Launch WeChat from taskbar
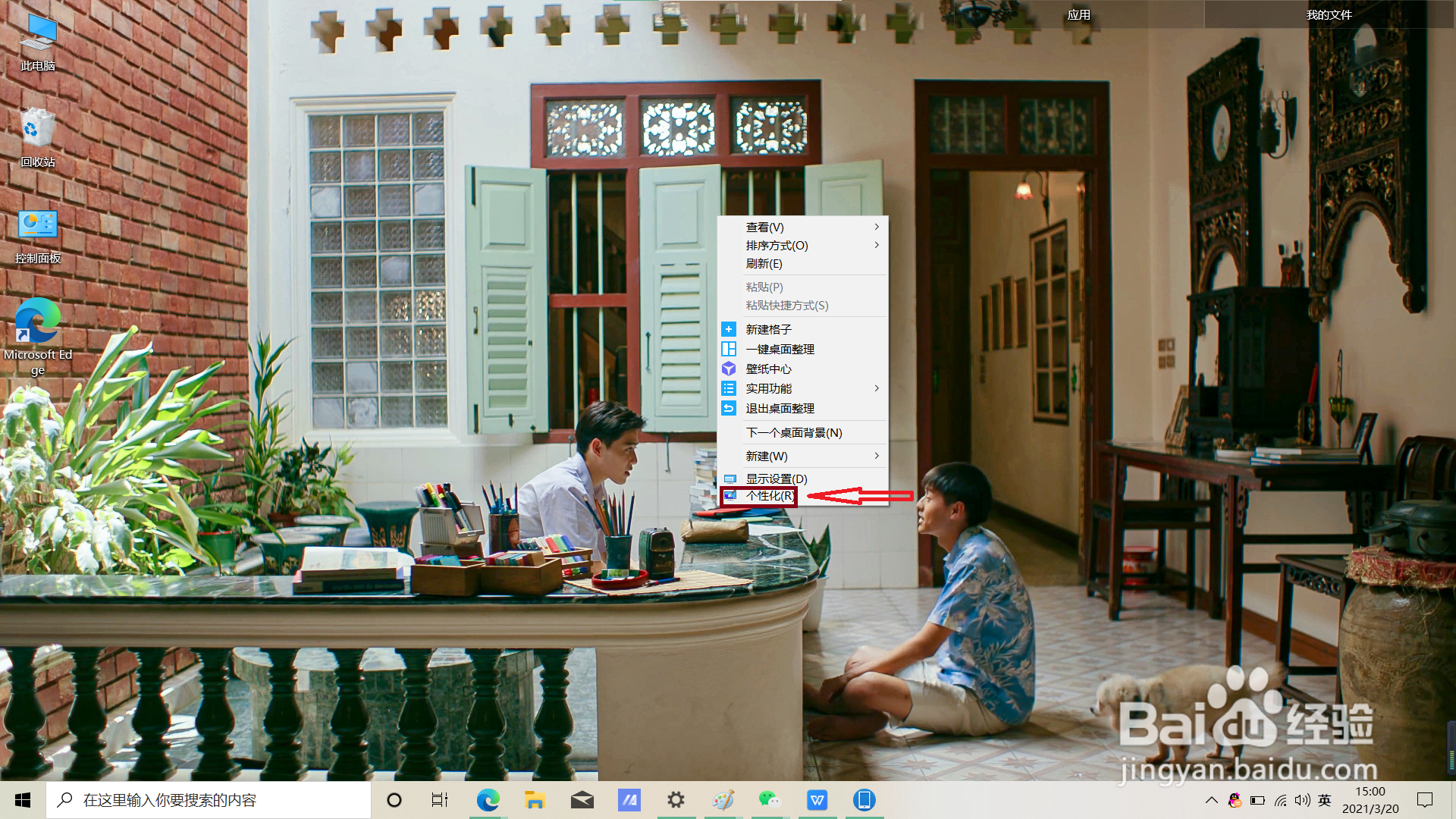 tap(769, 799)
